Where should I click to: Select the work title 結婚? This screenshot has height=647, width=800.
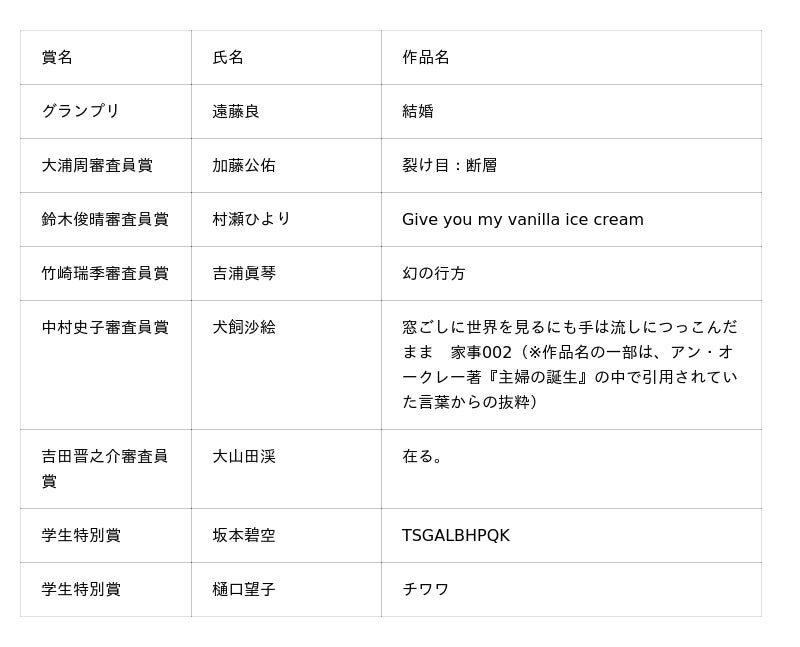point(418,112)
